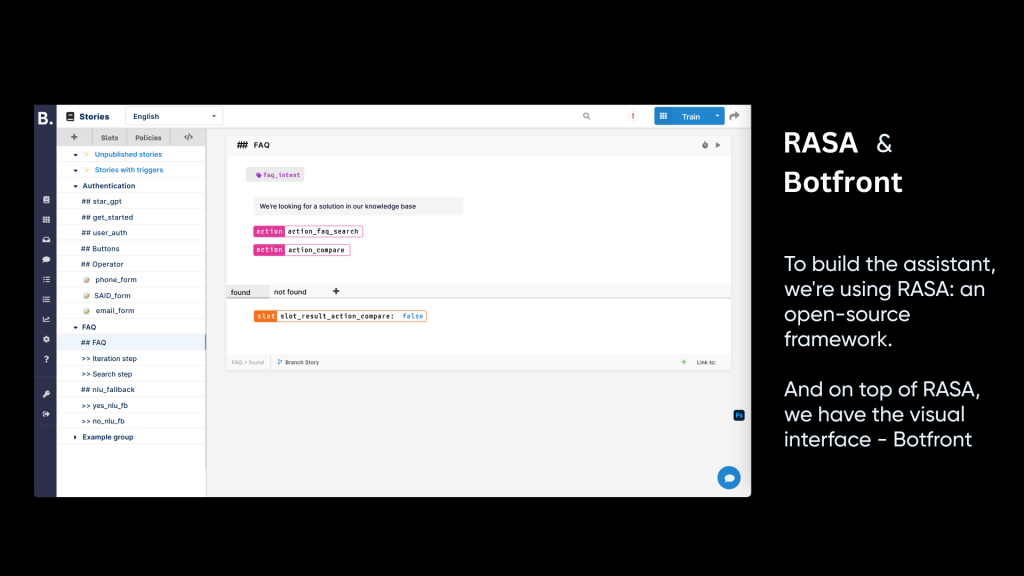Click the small Ps badge icon

click(739, 415)
